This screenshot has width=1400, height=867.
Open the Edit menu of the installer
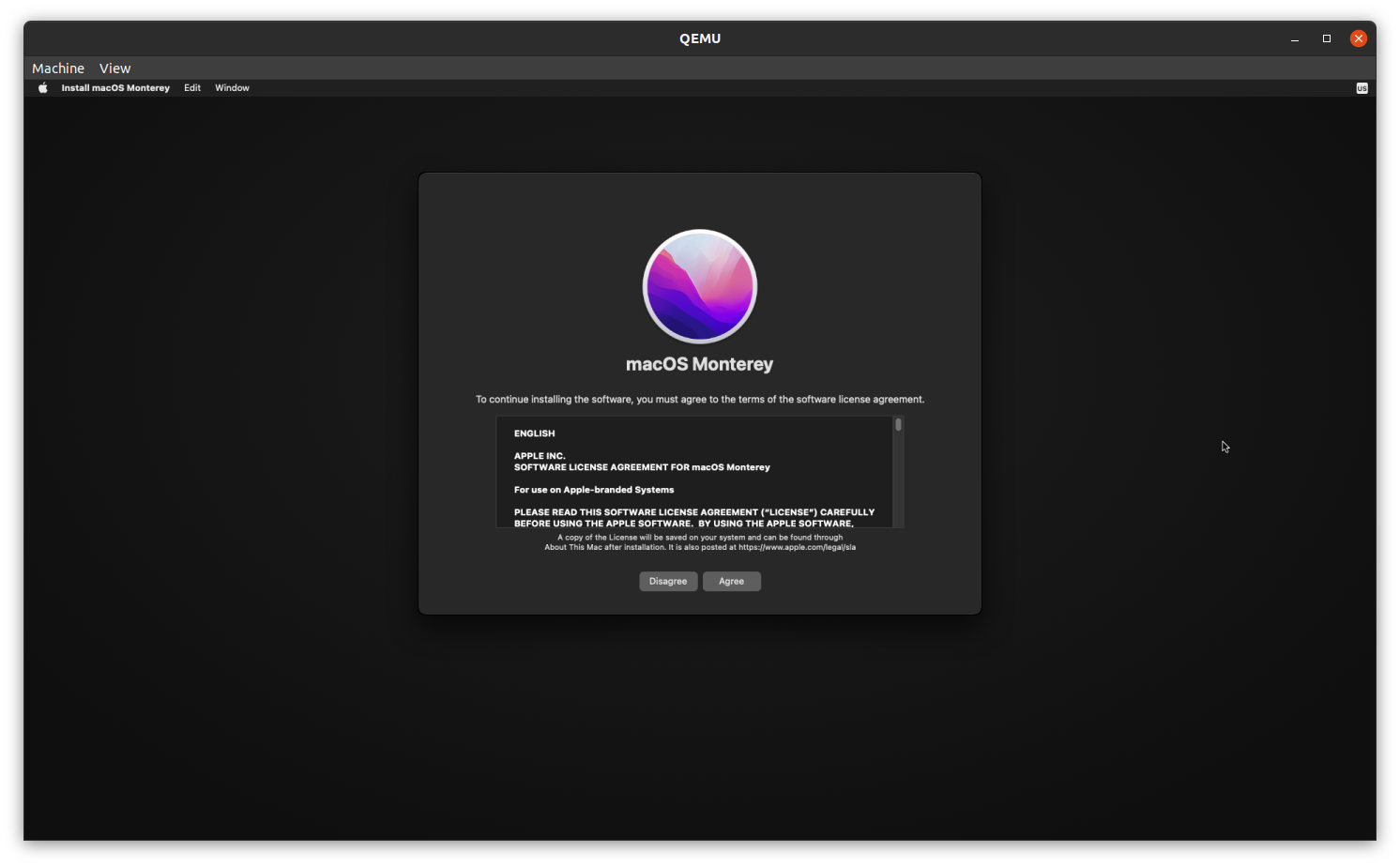click(191, 87)
